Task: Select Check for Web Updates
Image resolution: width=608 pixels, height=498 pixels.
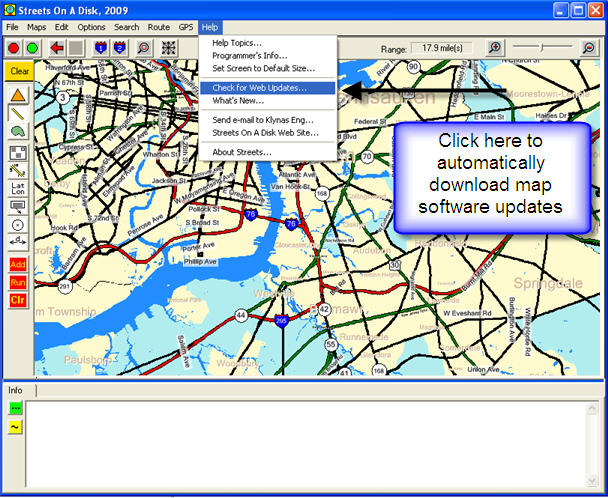Action: pos(268,88)
